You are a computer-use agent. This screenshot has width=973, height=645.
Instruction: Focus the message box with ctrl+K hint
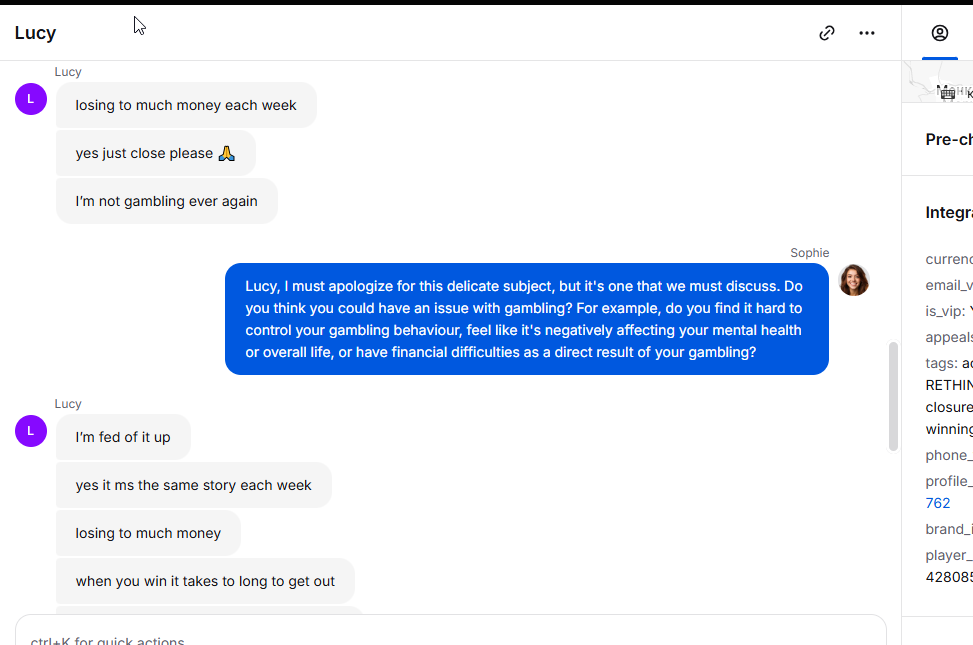tap(451, 632)
